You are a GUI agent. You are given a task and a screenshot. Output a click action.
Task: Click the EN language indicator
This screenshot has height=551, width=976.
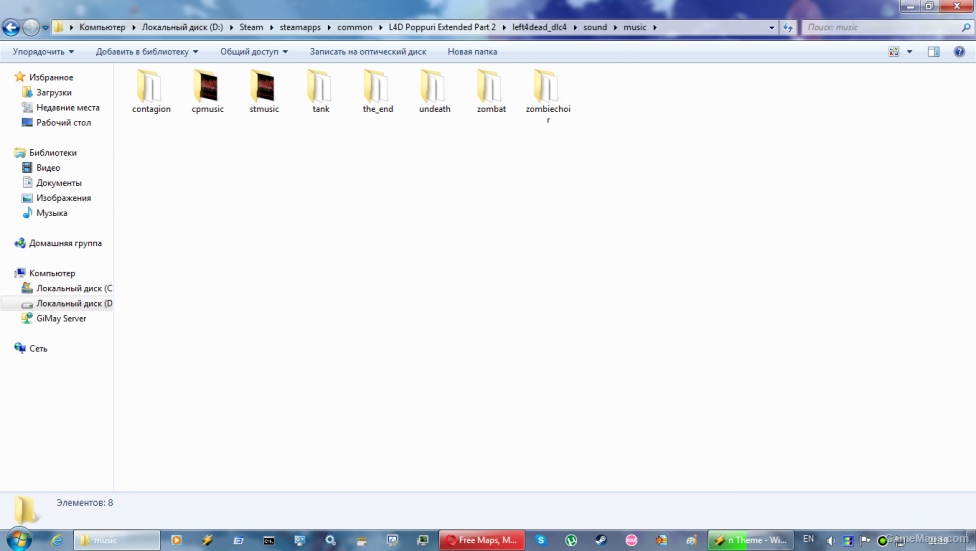click(x=808, y=539)
